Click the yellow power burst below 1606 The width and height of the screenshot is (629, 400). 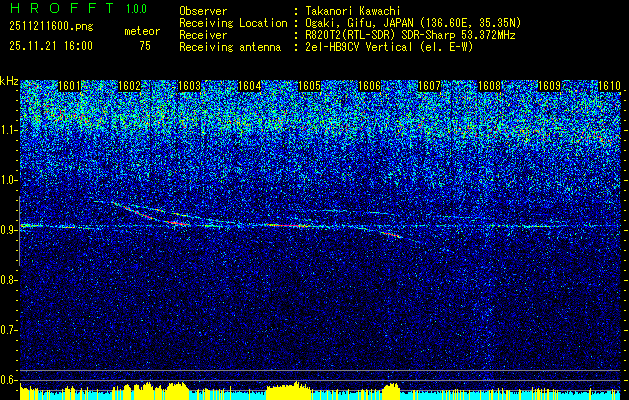click(392, 392)
